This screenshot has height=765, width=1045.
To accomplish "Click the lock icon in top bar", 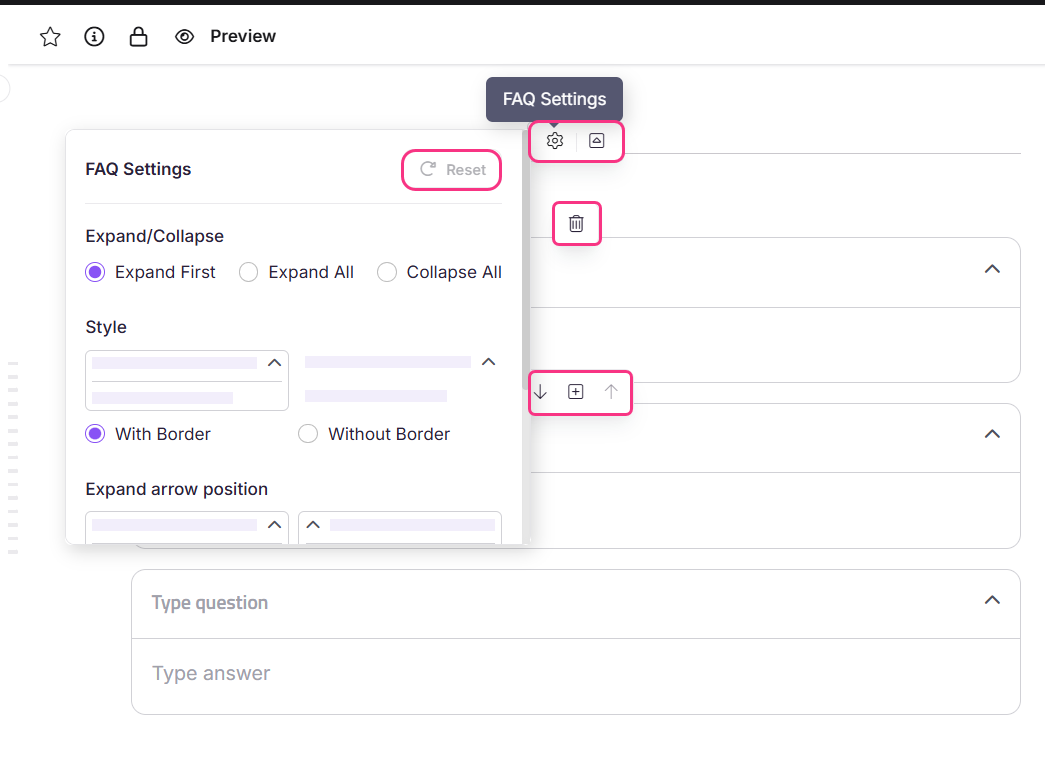I will tap(139, 37).
